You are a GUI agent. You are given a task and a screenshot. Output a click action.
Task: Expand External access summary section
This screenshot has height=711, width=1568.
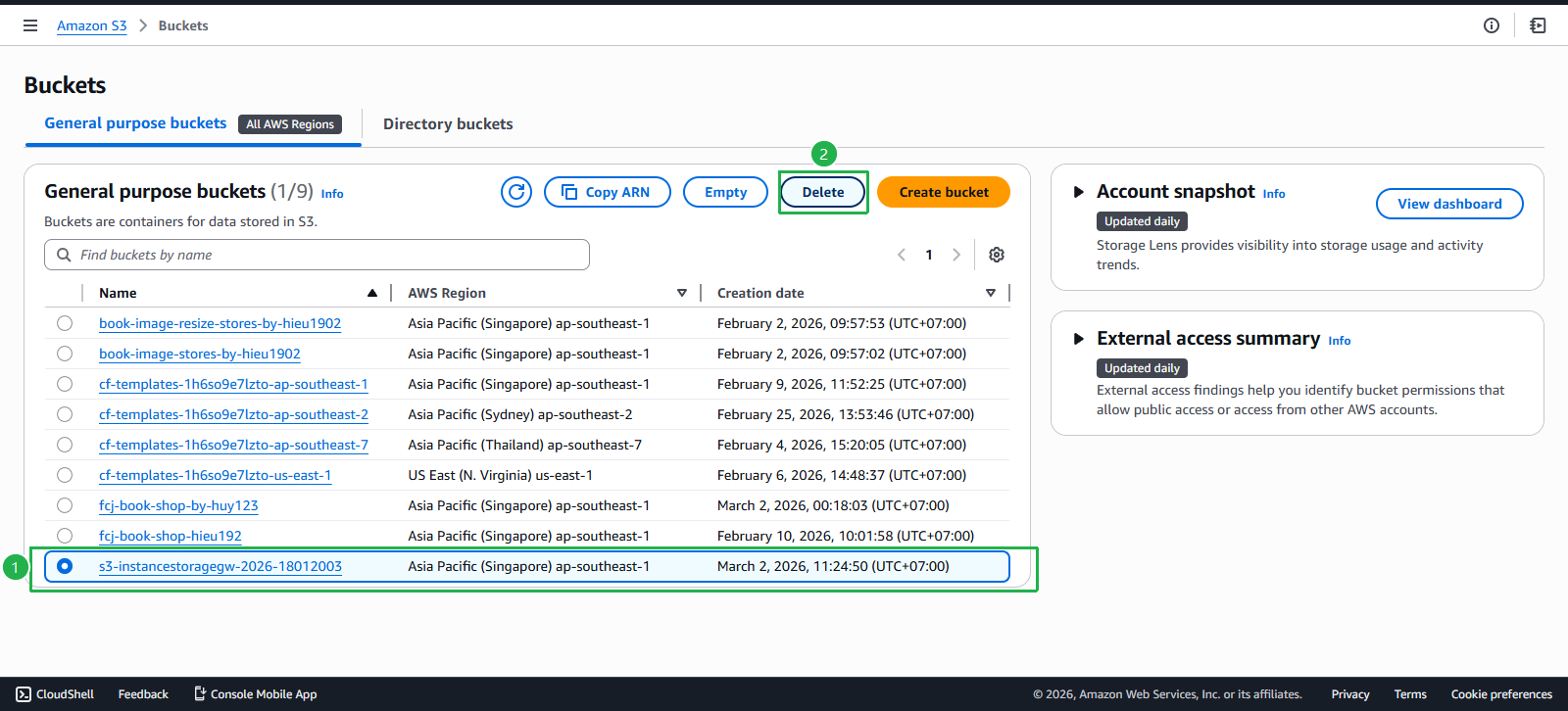[x=1078, y=339]
